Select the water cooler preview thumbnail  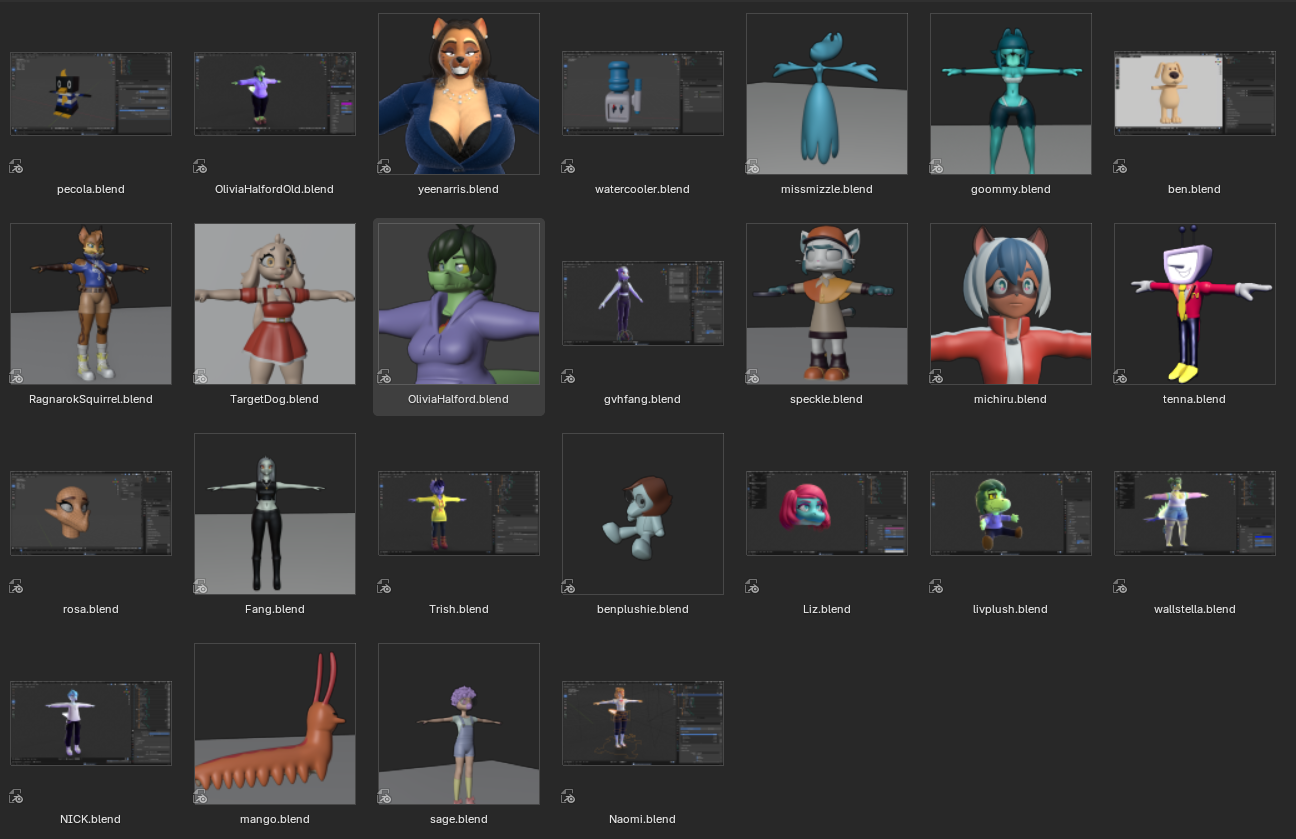(643, 94)
